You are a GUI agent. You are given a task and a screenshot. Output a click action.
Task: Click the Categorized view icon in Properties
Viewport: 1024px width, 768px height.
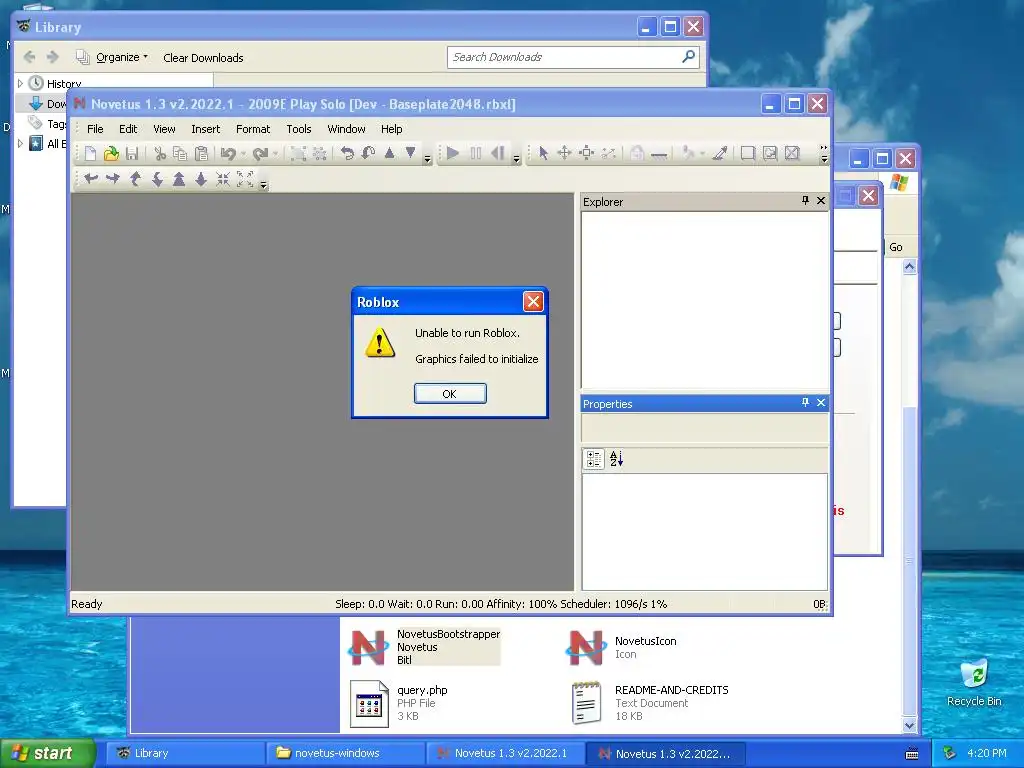(594, 459)
